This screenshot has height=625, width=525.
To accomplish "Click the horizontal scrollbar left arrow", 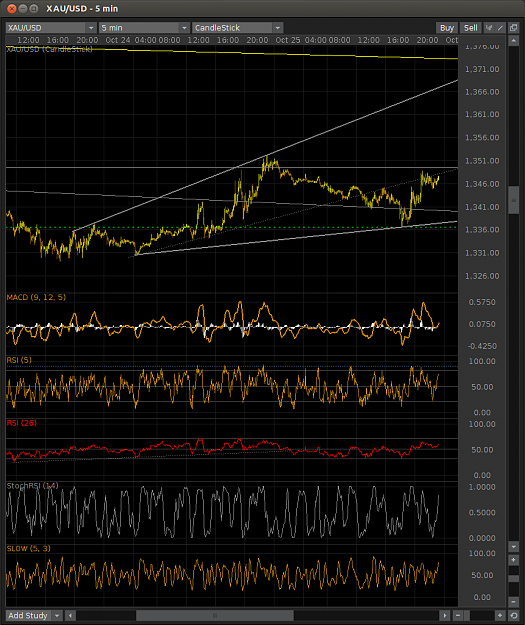I will click(x=70, y=615).
